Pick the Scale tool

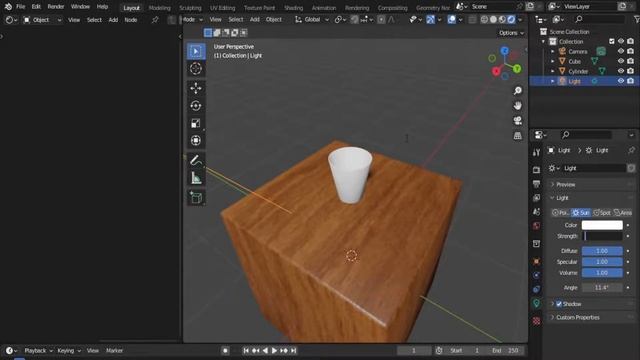196,123
